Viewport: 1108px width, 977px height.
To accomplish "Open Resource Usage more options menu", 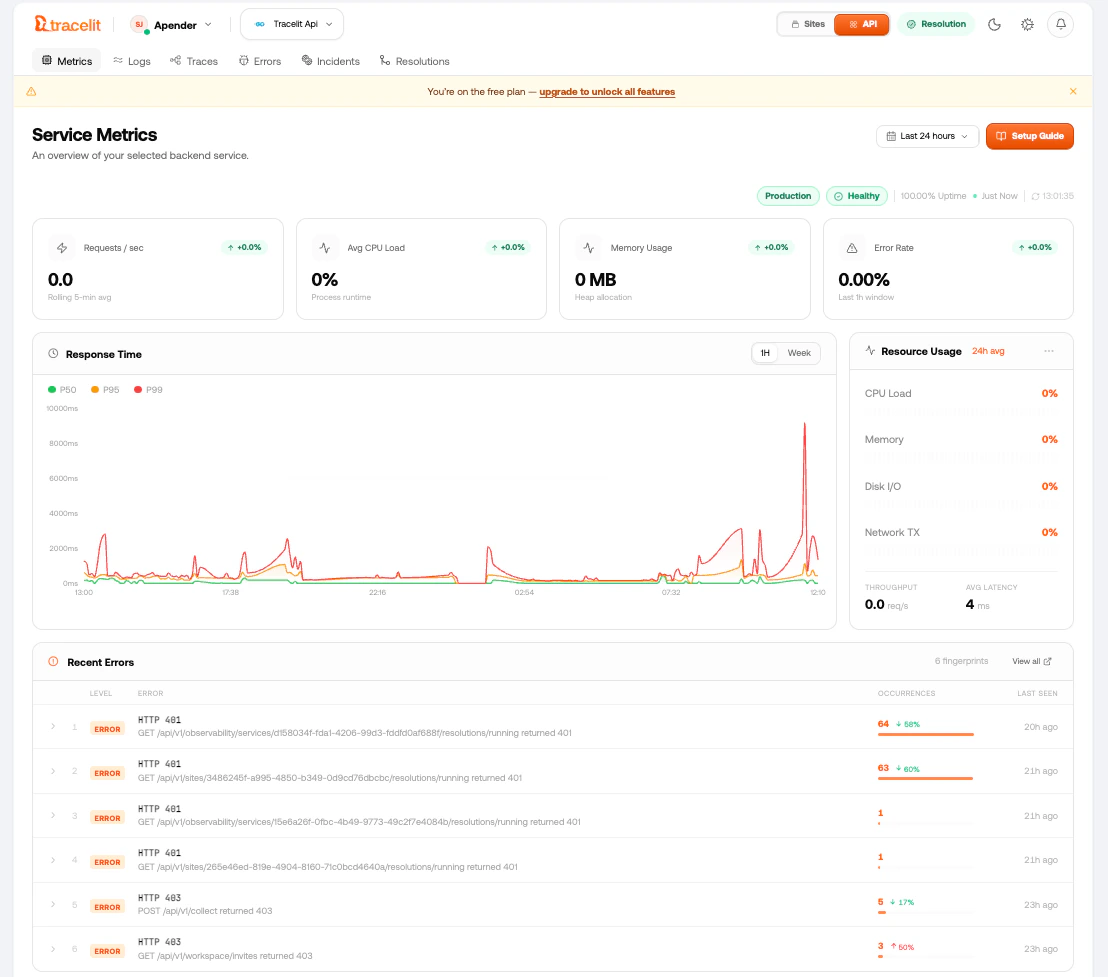I will tap(1049, 351).
